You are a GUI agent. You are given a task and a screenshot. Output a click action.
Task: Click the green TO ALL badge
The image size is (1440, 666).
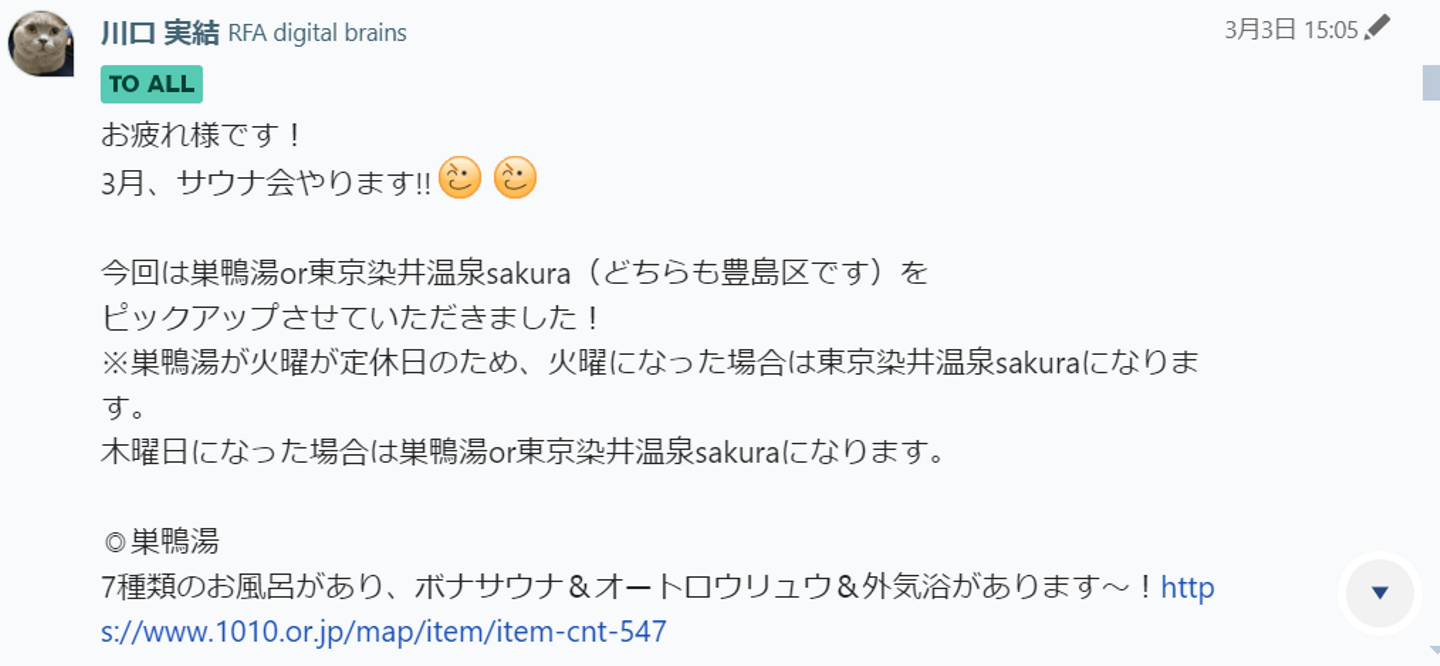pyautogui.click(x=152, y=85)
